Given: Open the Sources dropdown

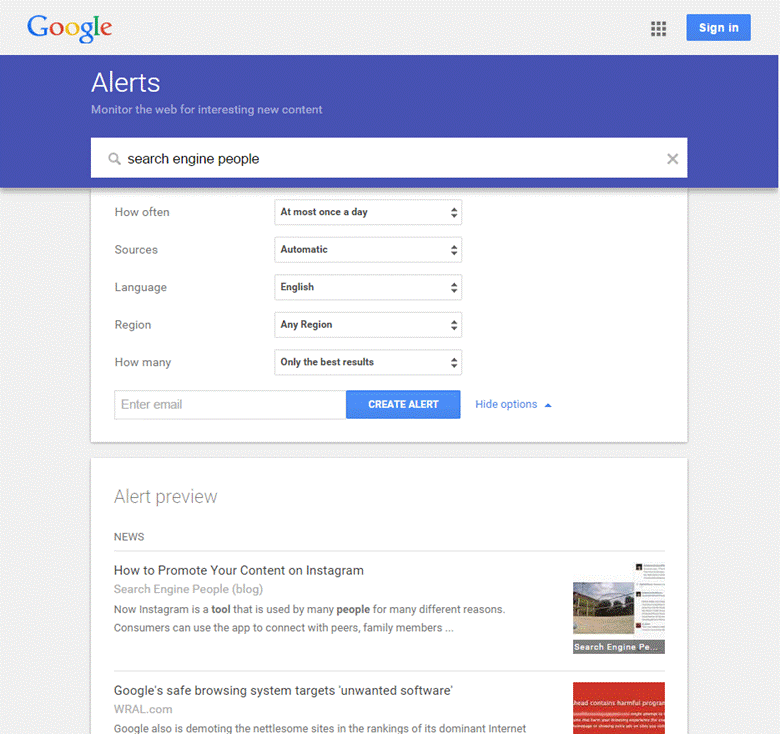Looking at the screenshot, I should pyautogui.click(x=367, y=250).
